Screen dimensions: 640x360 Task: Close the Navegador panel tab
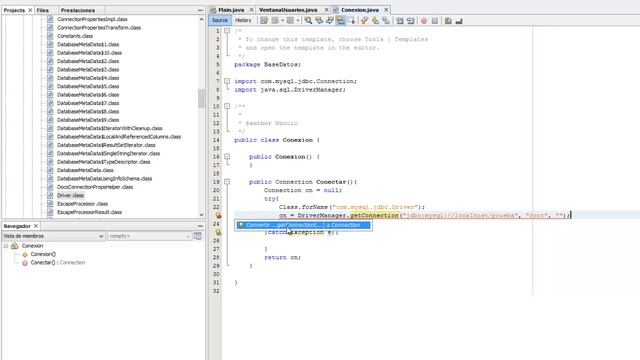click(x=36, y=226)
